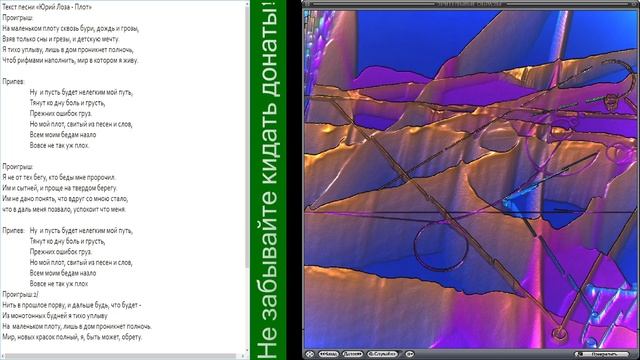This screenshot has height=360, width=640.
Task: Click the title line 'Текст песни «Юрий Лоза - Плот»'
Action: 47,7
